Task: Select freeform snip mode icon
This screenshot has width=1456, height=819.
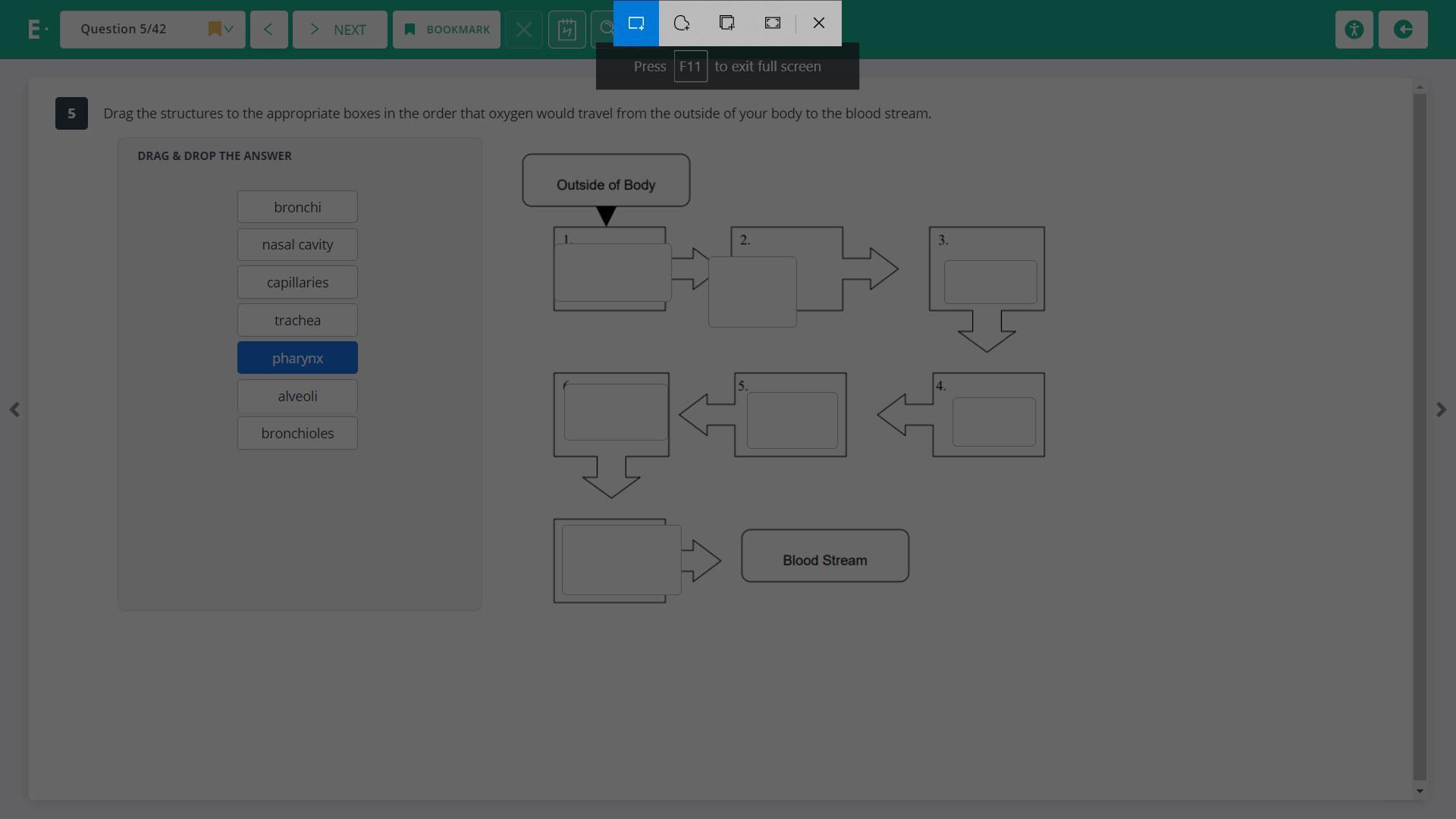Action: (x=682, y=24)
